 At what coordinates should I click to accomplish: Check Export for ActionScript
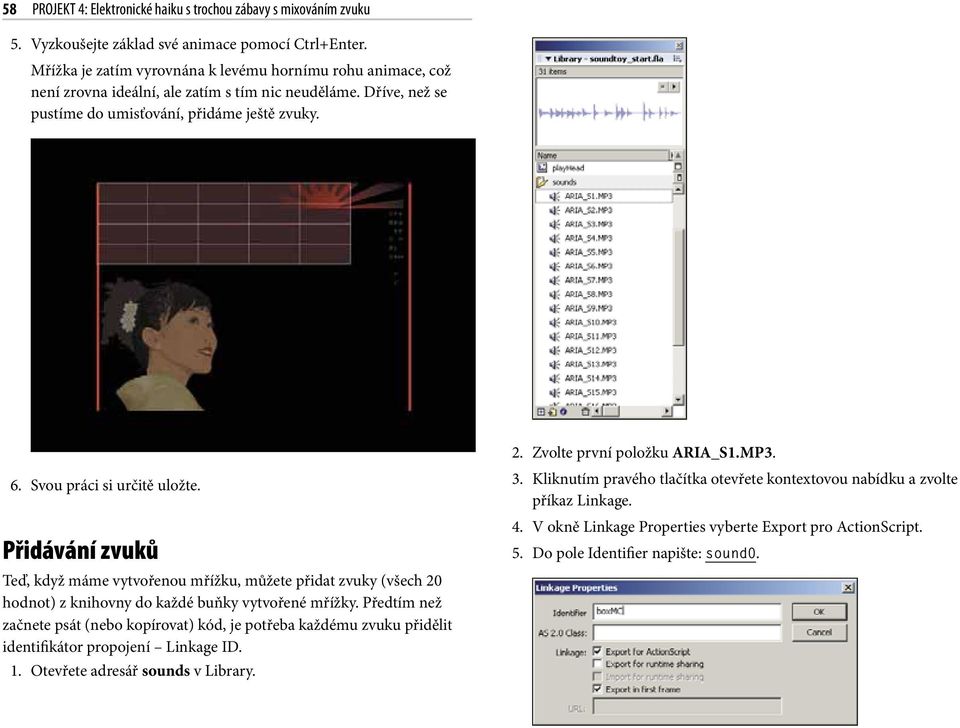click(598, 651)
